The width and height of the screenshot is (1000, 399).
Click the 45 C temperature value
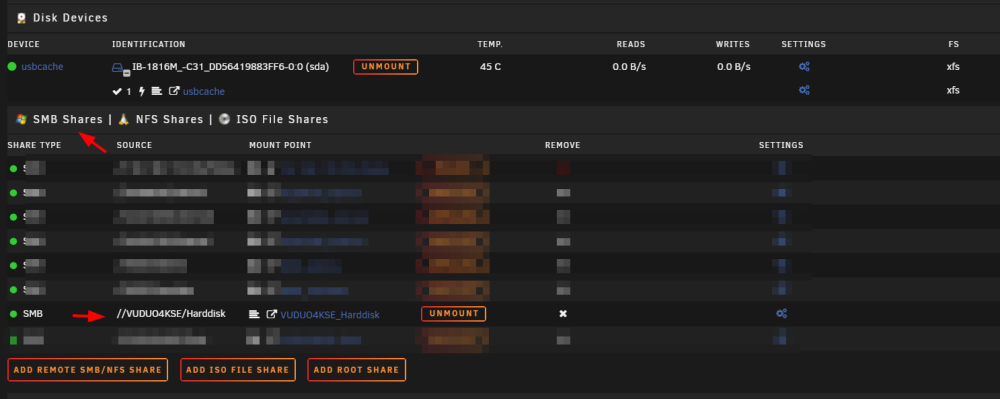(x=490, y=66)
